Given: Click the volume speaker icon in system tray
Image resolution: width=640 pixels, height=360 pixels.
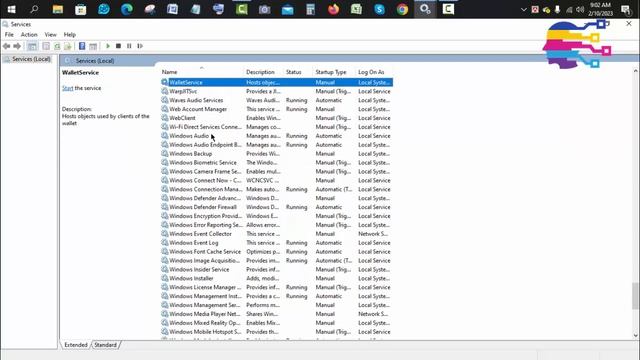Looking at the screenshot, I should pos(580,9).
